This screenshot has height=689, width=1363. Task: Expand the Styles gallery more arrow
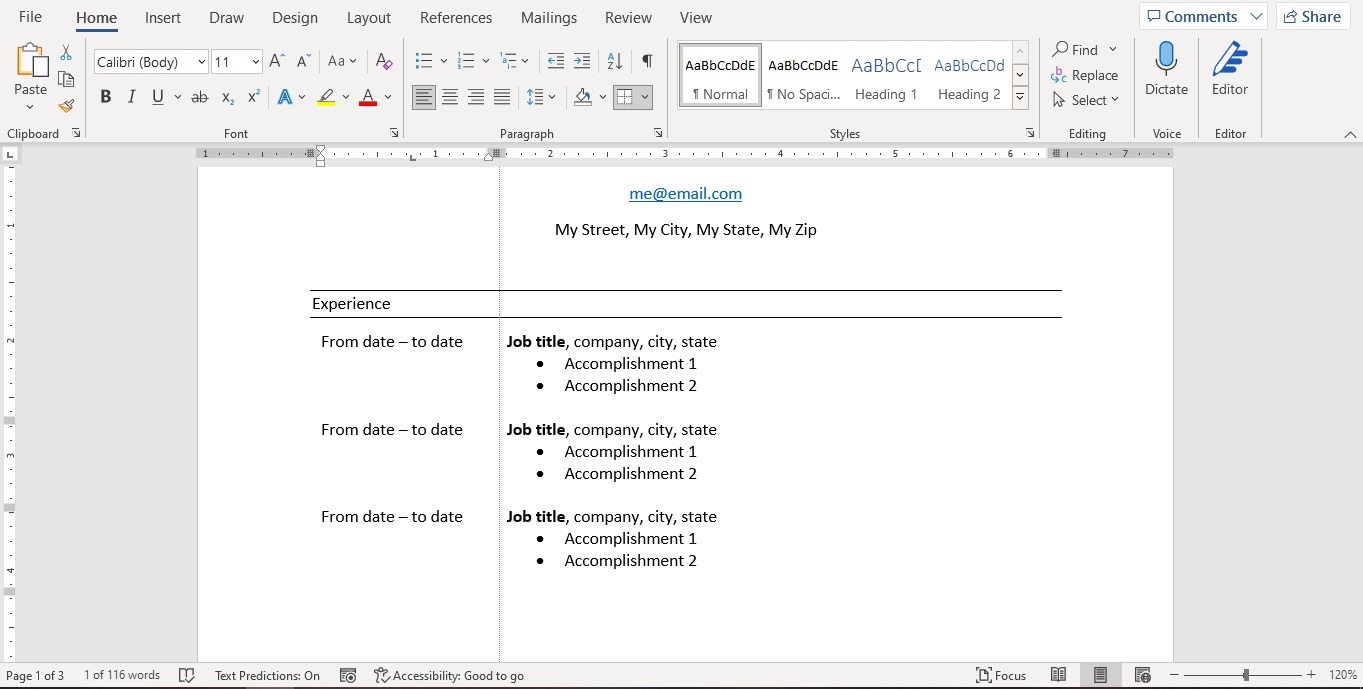coord(1020,98)
